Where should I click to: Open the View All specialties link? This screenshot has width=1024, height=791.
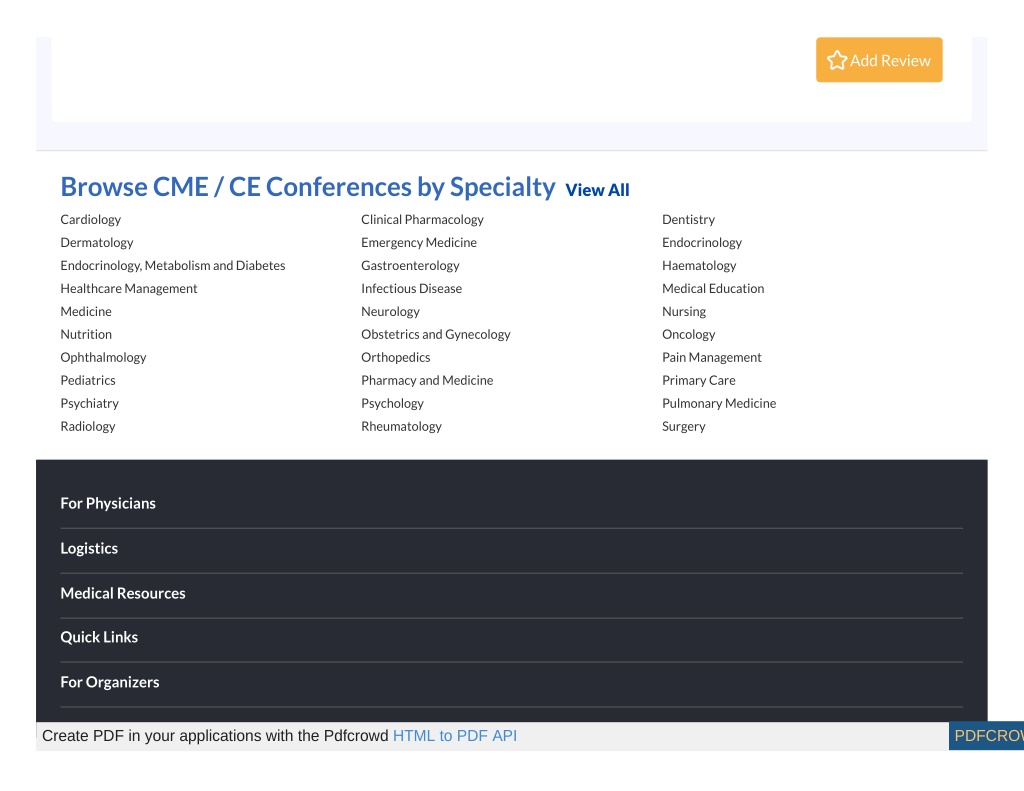click(x=597, y=190)
